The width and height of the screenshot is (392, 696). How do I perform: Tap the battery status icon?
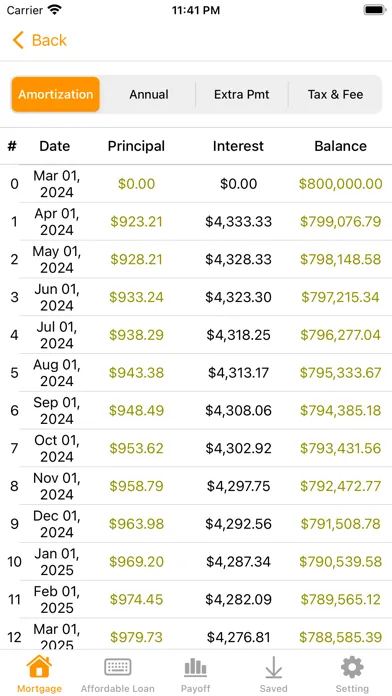coord(375,10)
